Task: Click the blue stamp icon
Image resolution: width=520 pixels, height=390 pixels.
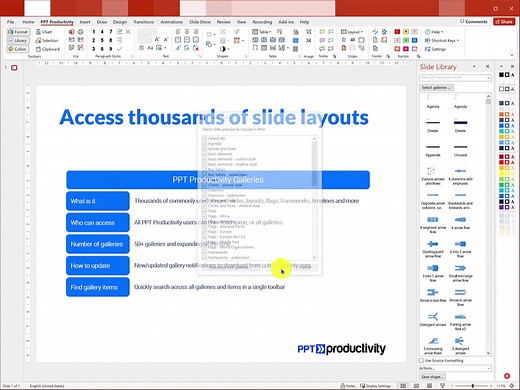Action: 414,40
